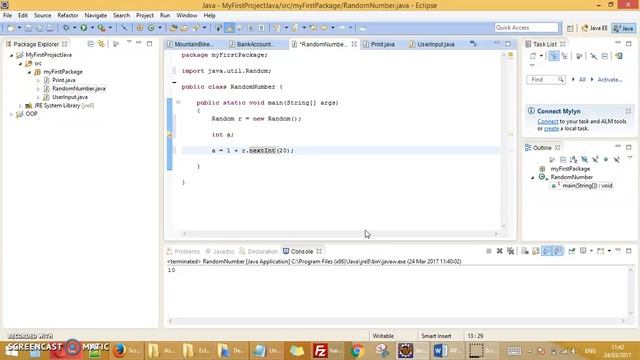The height and width of the screenshot is (360, 640).
Task: Toggle Focus on Workweek in Task List
Action: point(579,56)
